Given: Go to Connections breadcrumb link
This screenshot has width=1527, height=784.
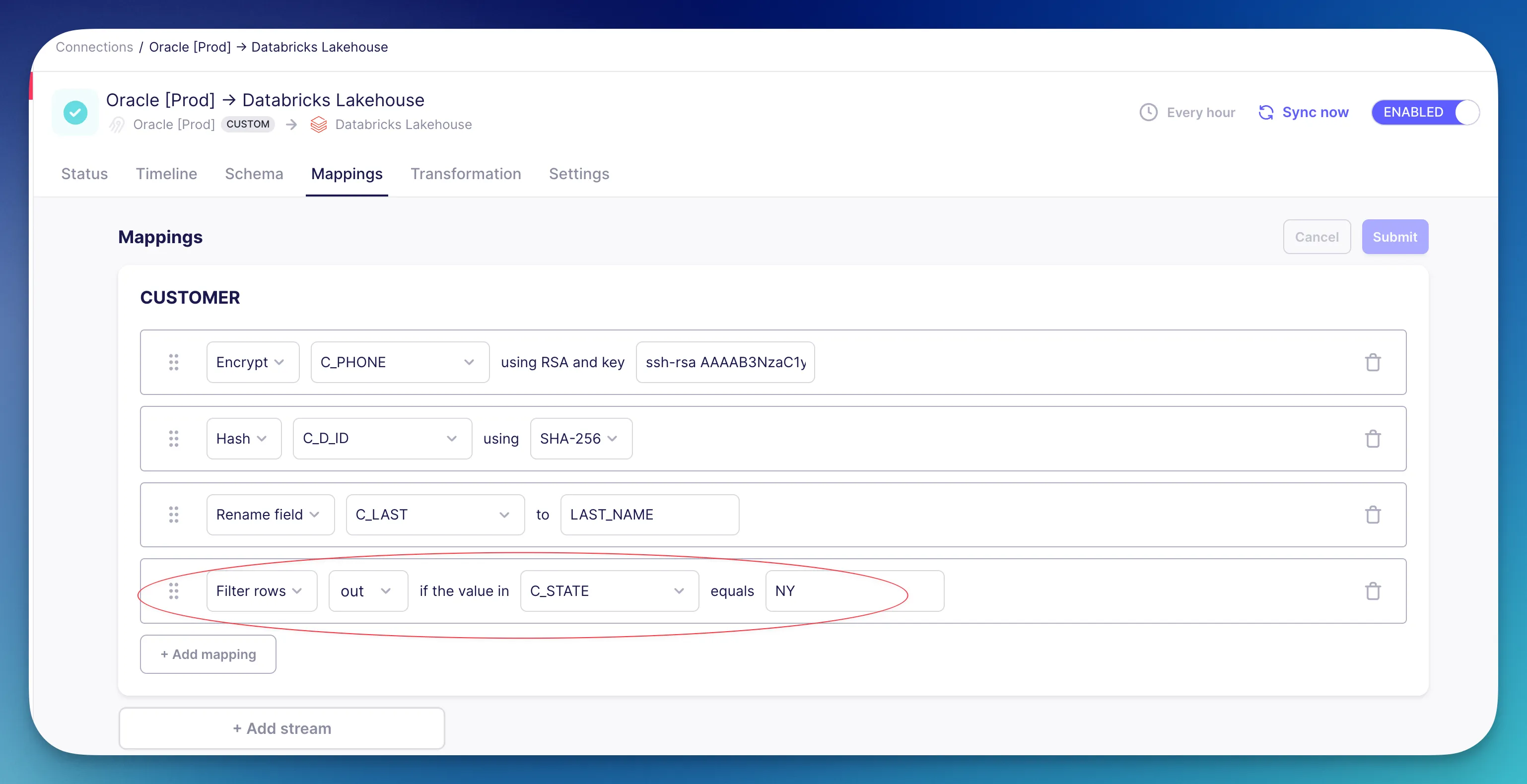Looking at the screenshot, I should coord(94,47).
